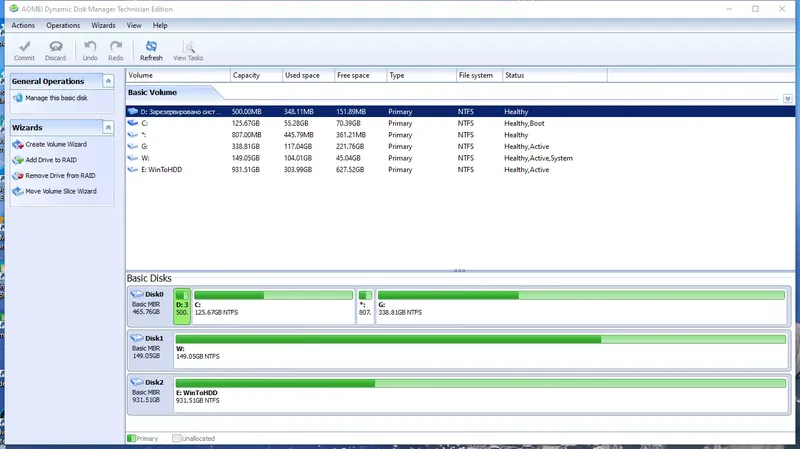Click the drive icon of E: WinToHDD row
The image size is (800, 449).
[x=133, y=169]
